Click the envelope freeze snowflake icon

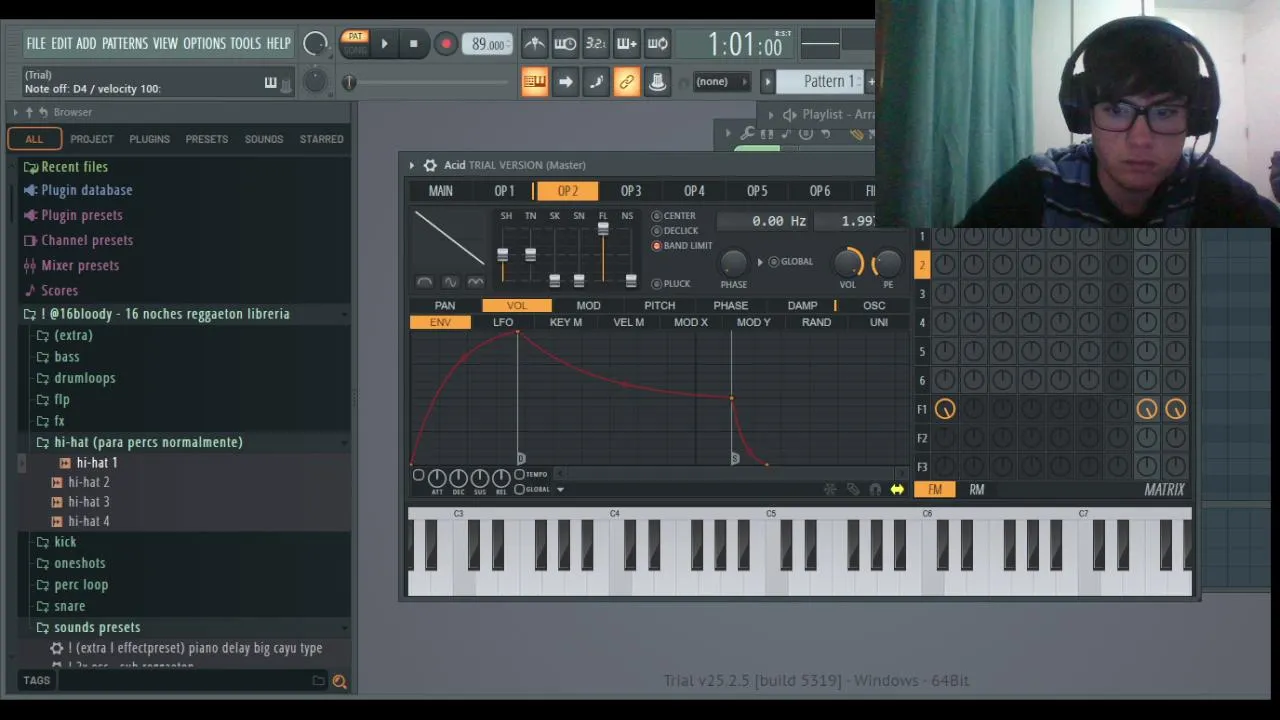coord(830,490)
